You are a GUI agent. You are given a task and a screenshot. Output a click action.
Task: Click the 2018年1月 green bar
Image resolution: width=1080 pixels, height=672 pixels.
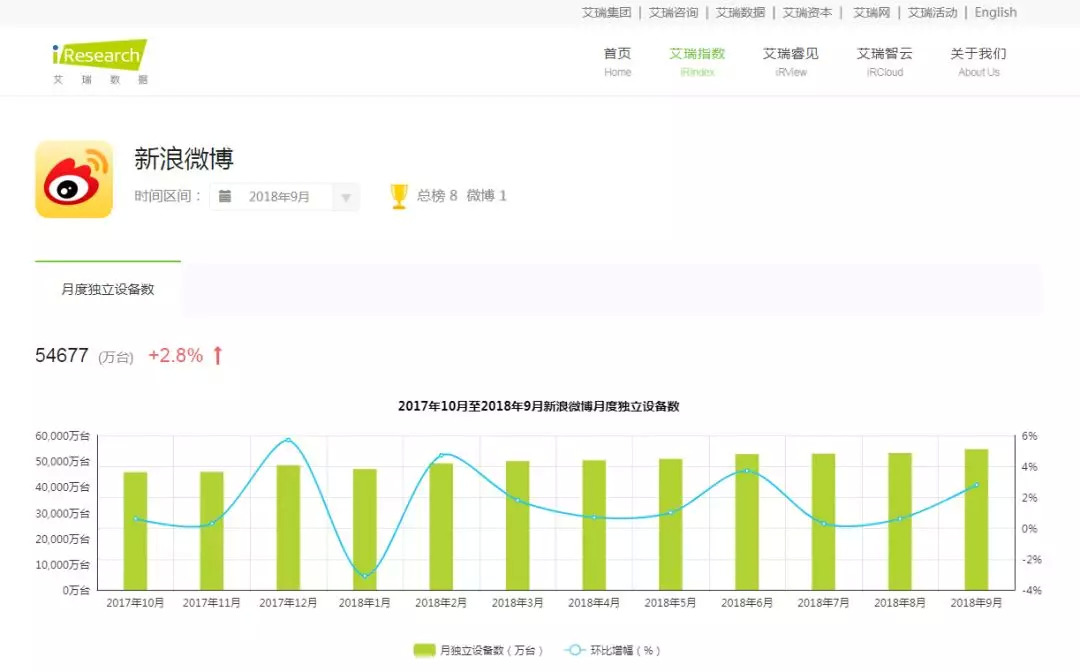[x=364, y=529]
